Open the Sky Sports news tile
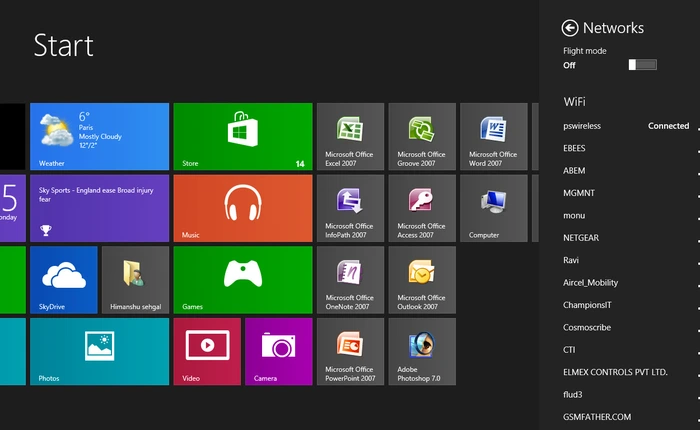 pyautogui.click(x=100, y=208)
